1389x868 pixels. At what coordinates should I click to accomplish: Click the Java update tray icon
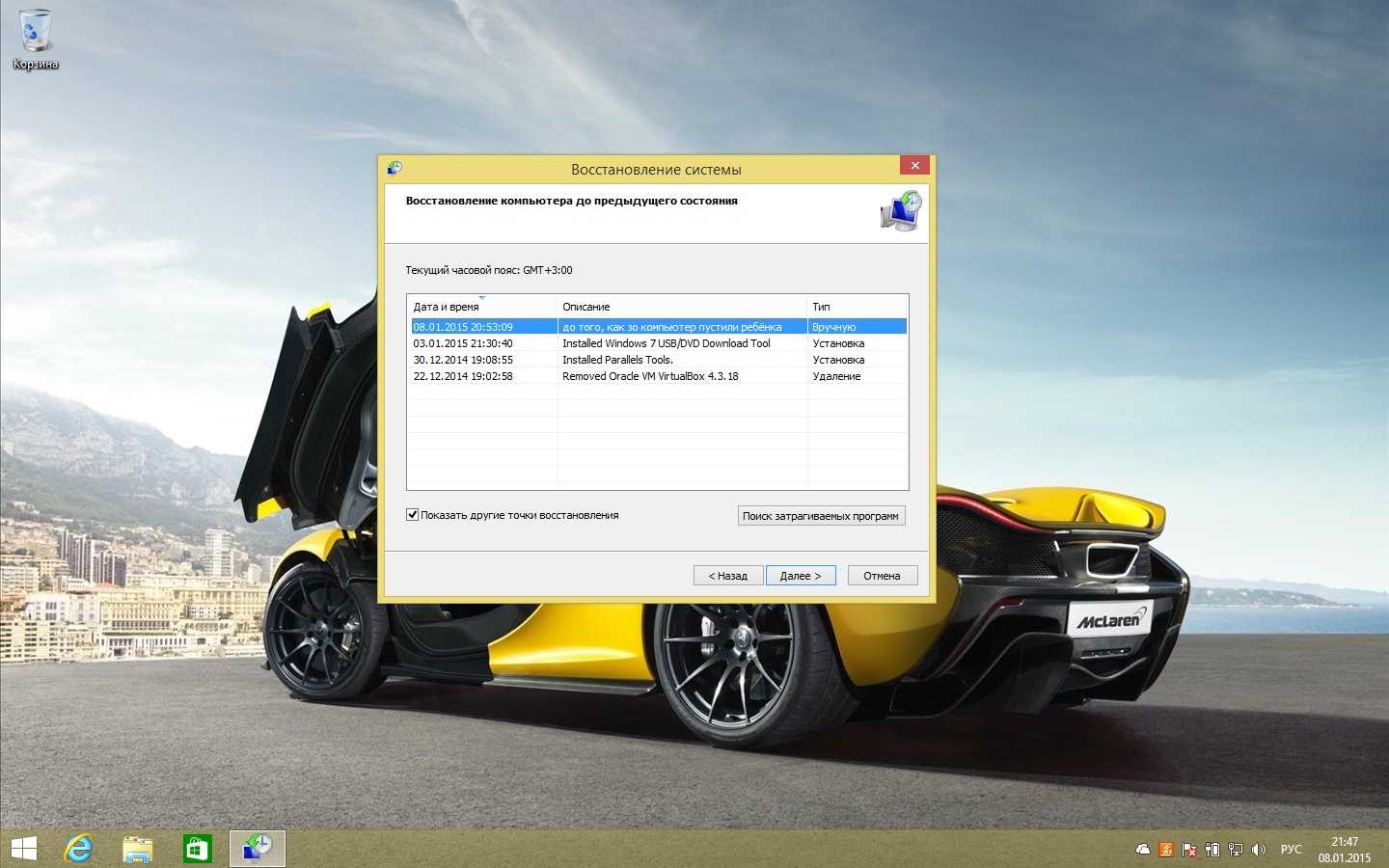point(1166,850)
